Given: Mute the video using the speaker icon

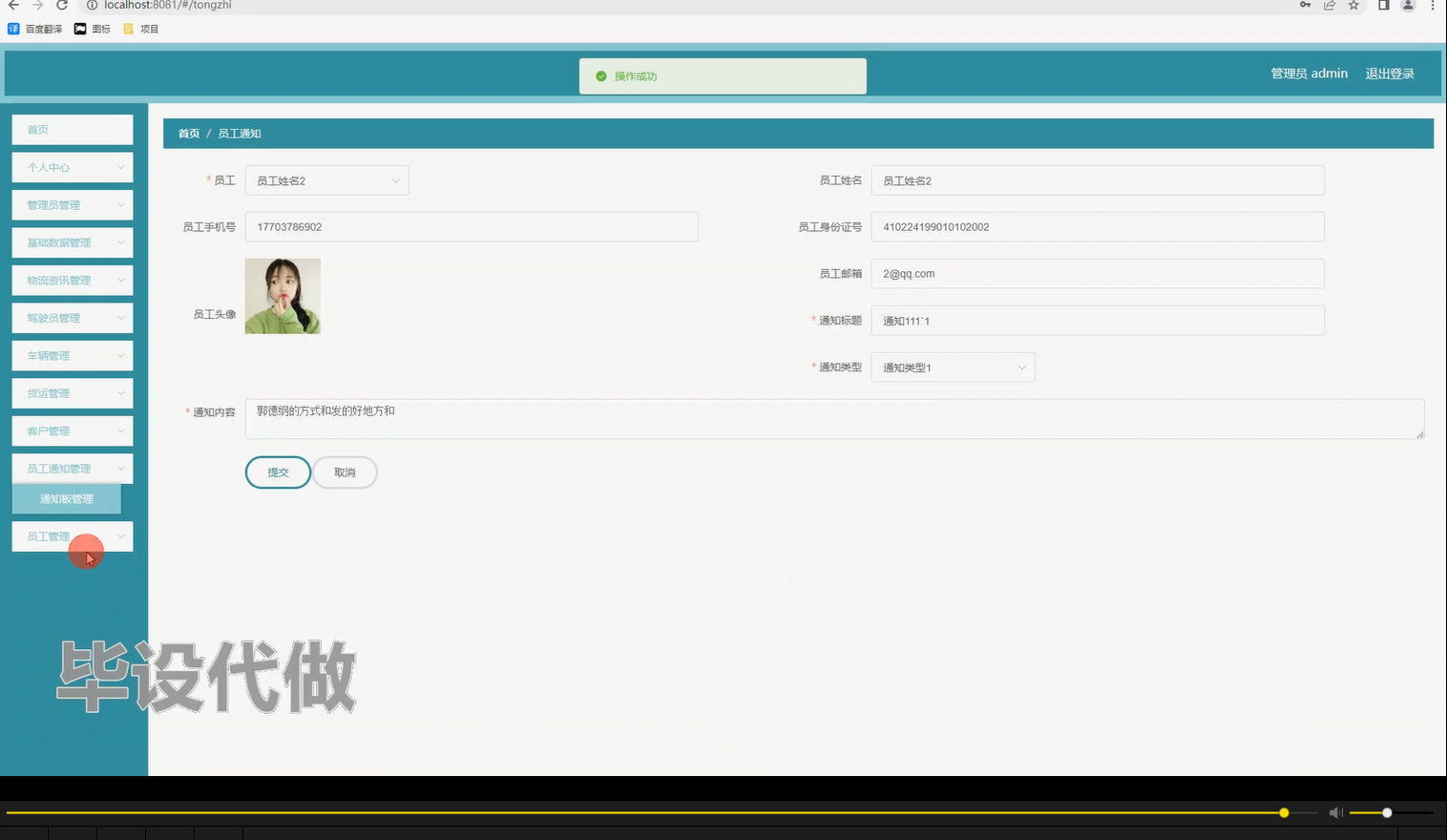Looking at the screenshot, I should (1336, 812).
